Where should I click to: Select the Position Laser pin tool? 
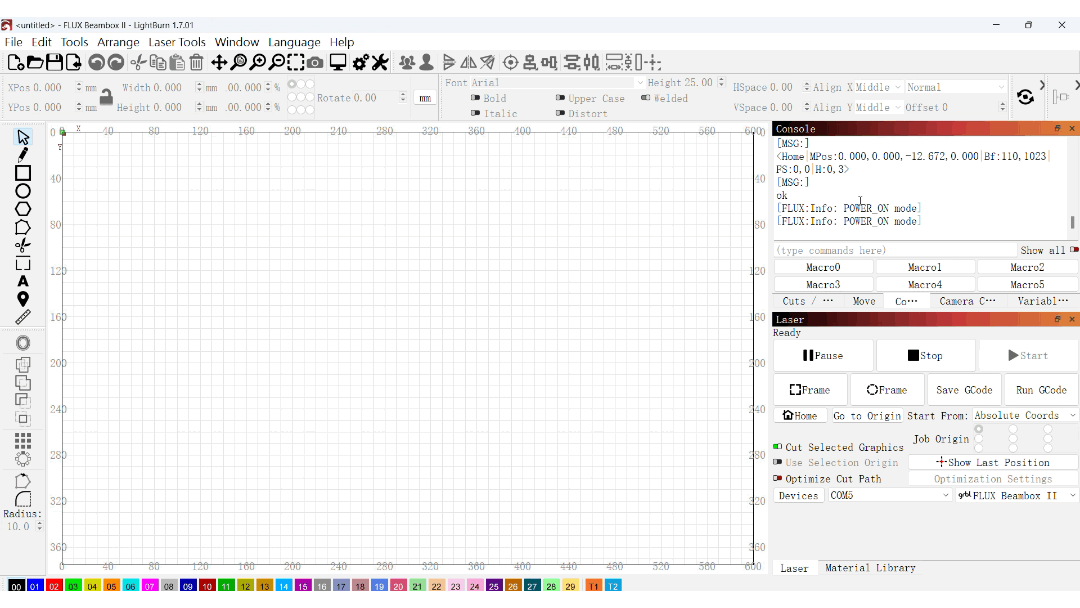pos(23,299)
